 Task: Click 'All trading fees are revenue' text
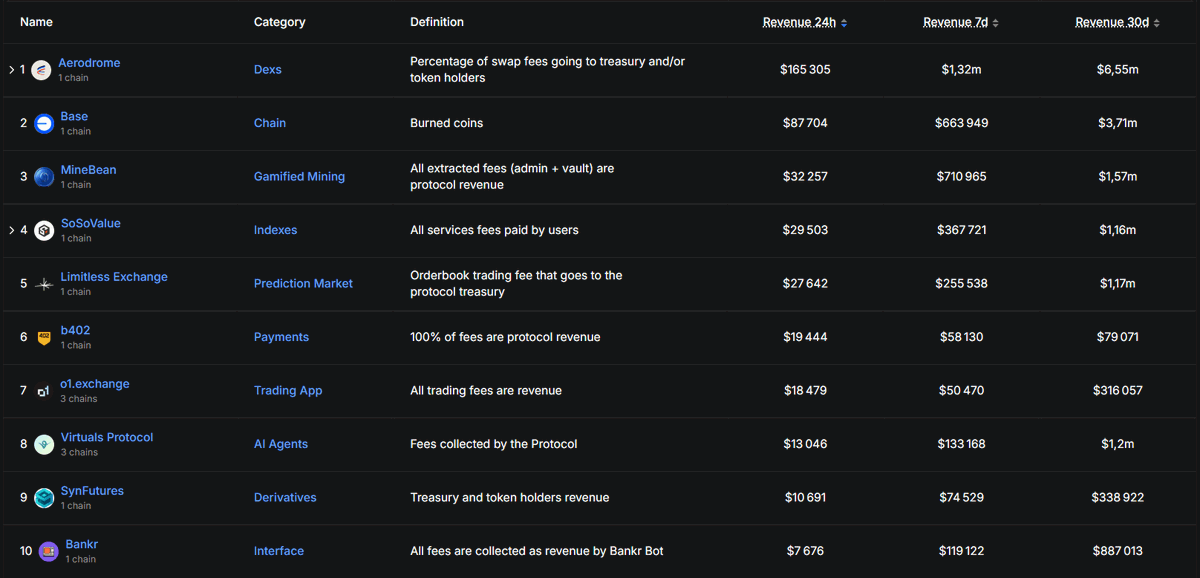(486, 391)
